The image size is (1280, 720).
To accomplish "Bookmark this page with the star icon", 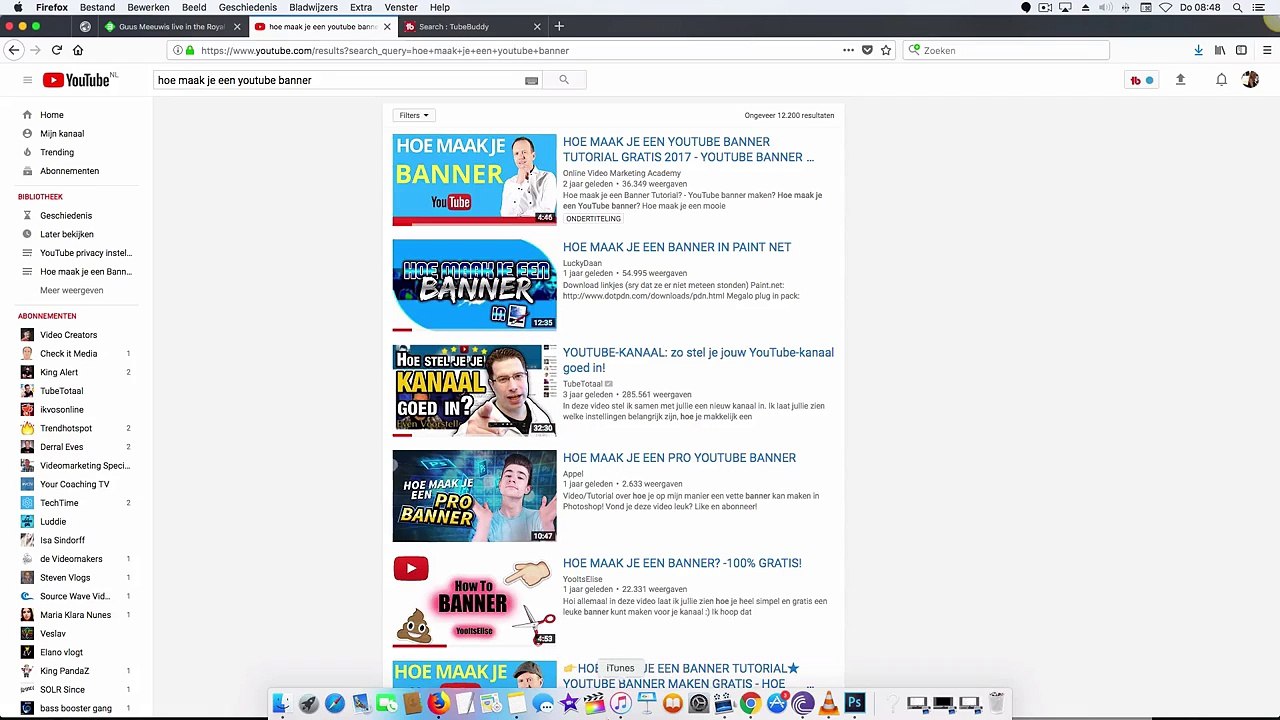I will coord(886,50).
